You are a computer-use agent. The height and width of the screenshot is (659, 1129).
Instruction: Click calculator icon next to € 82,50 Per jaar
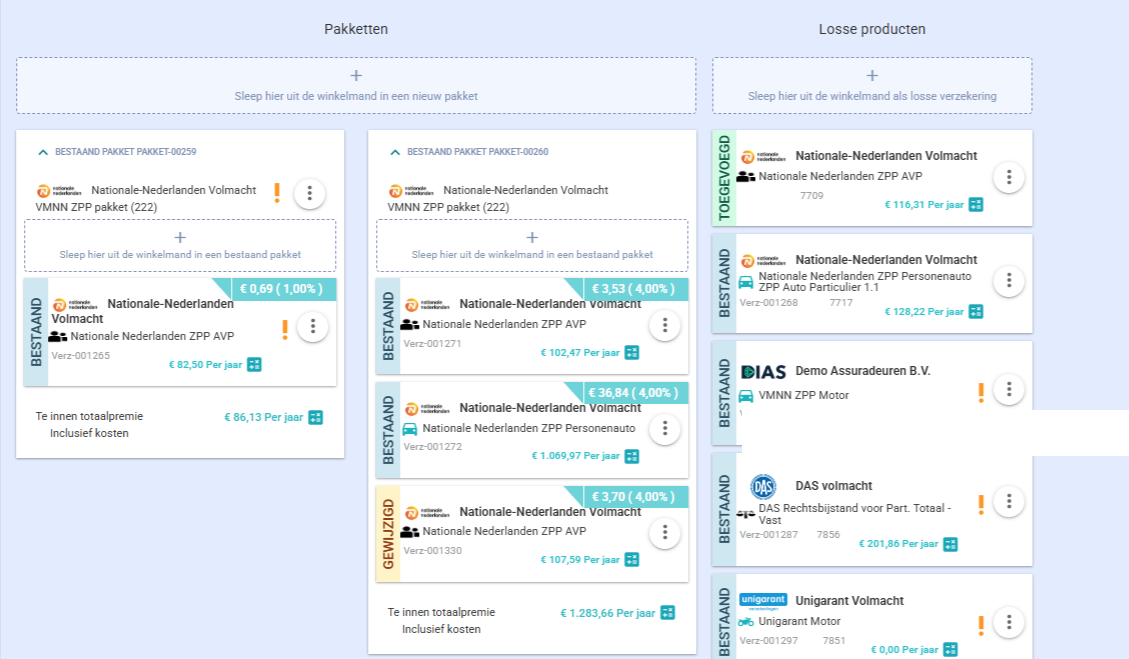click(254, 364)
